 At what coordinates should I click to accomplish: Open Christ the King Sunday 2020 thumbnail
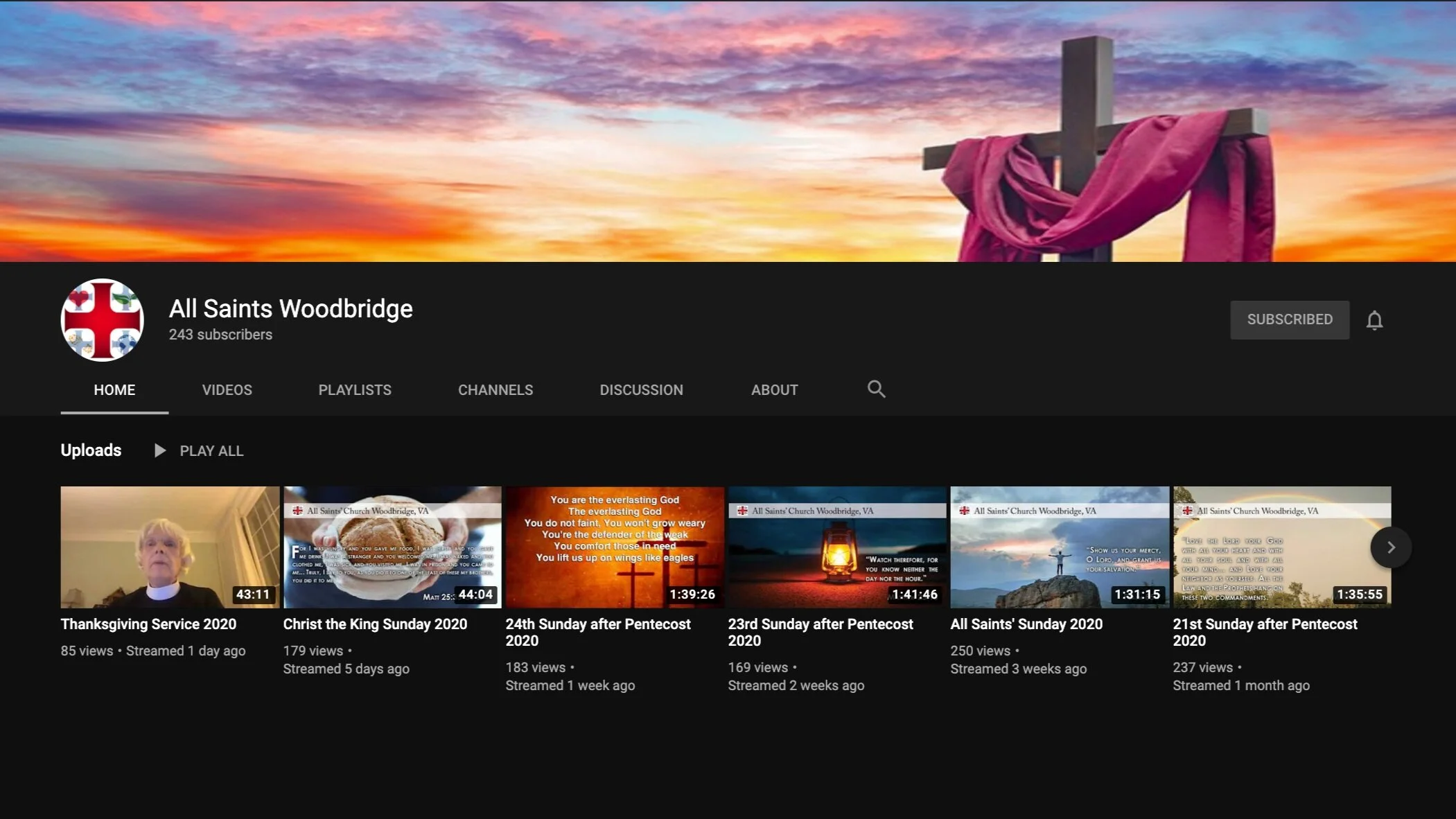(392, 547)
